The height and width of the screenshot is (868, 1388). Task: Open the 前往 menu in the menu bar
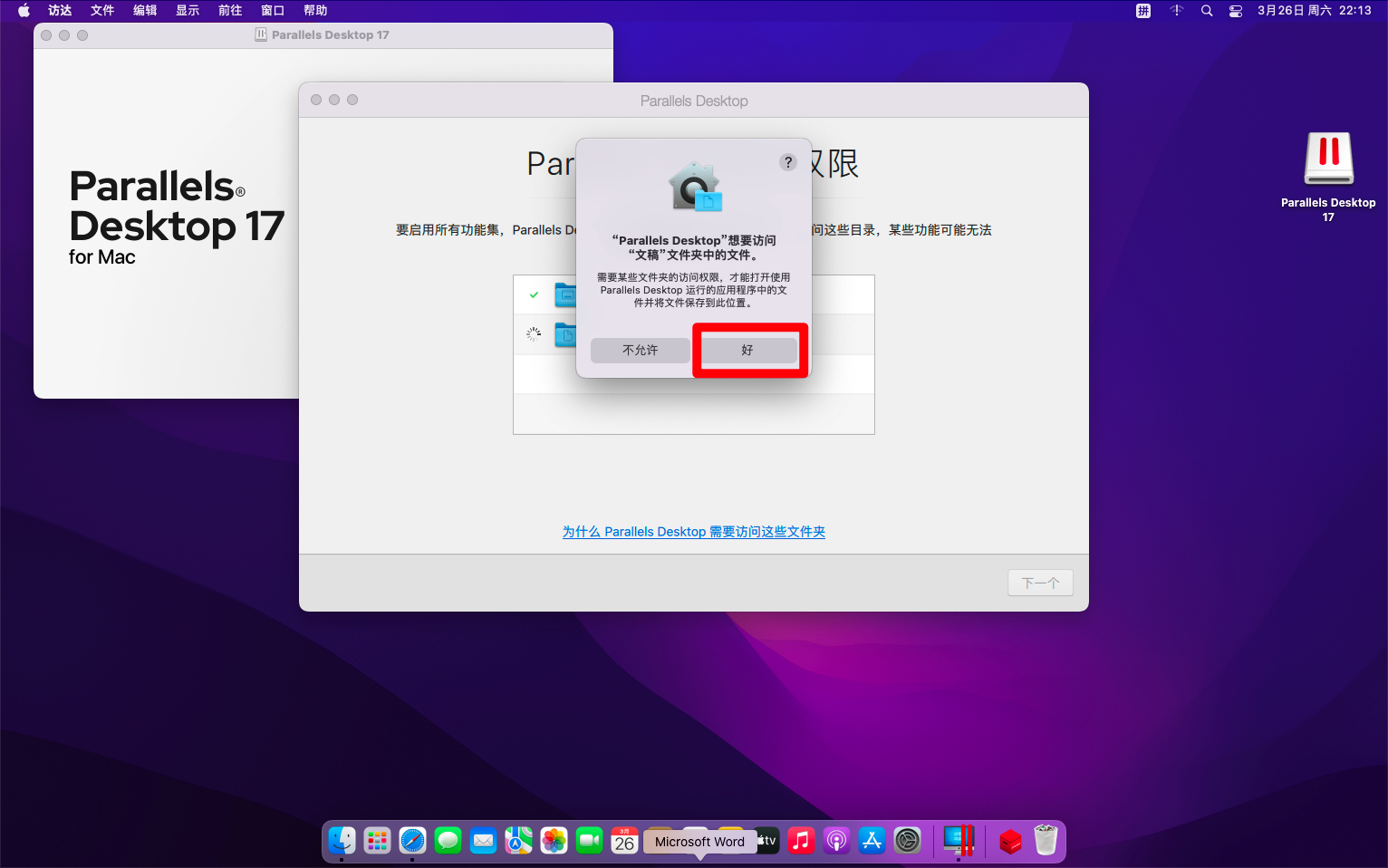tap(230, 11)
